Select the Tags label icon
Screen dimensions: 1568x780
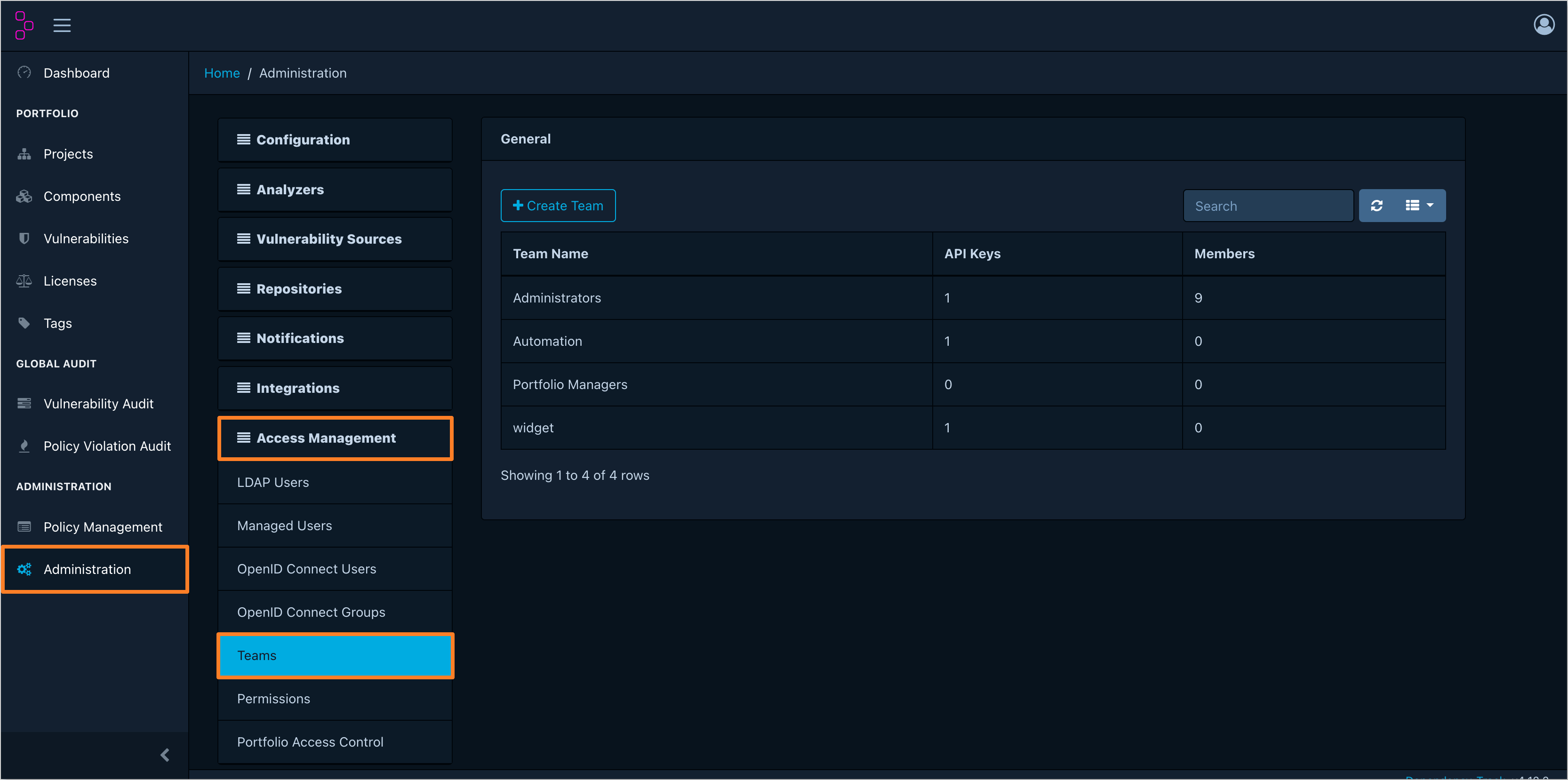tap(24, 323)
